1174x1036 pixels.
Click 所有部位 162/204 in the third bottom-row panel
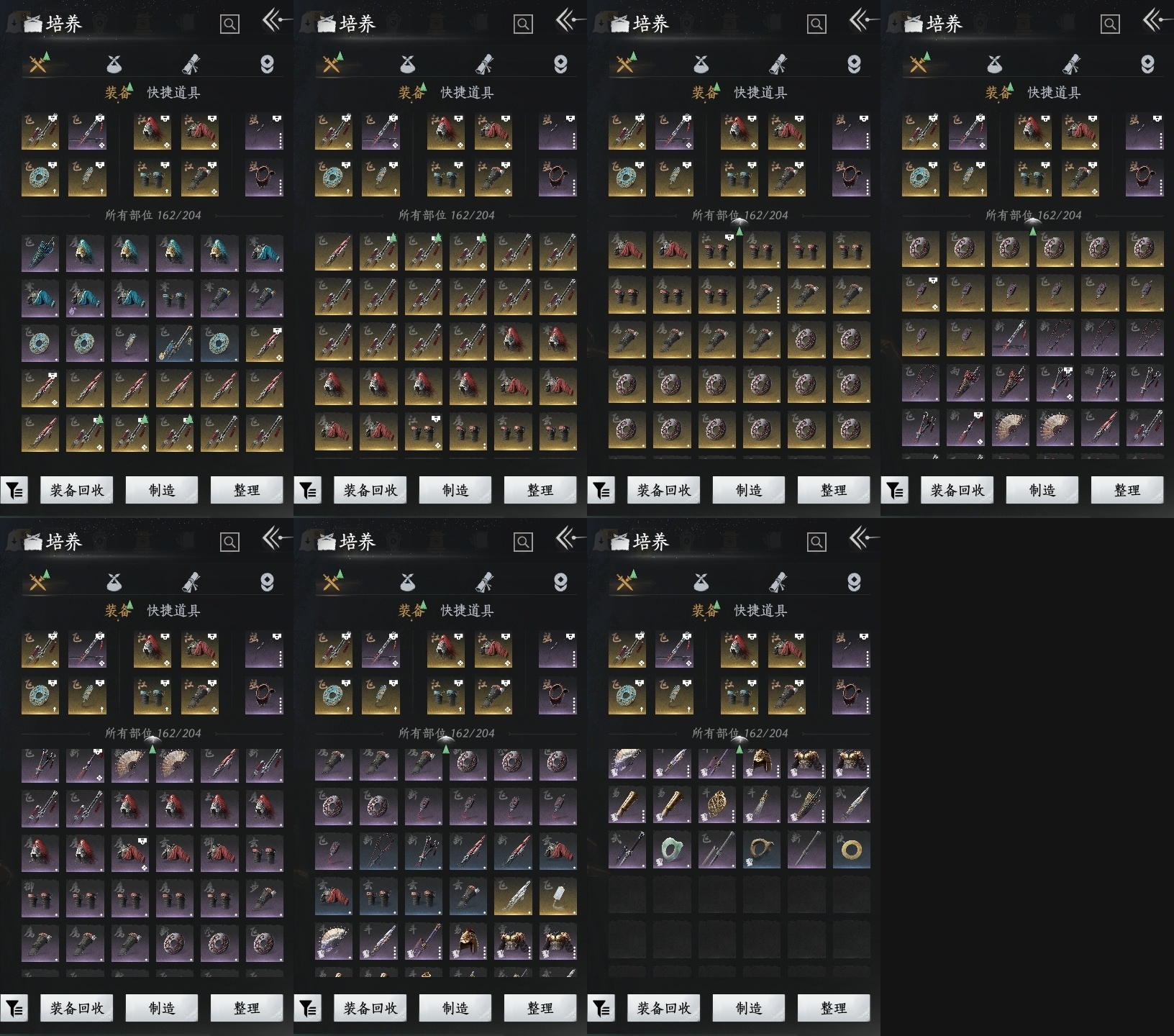(x=740, y=733)
